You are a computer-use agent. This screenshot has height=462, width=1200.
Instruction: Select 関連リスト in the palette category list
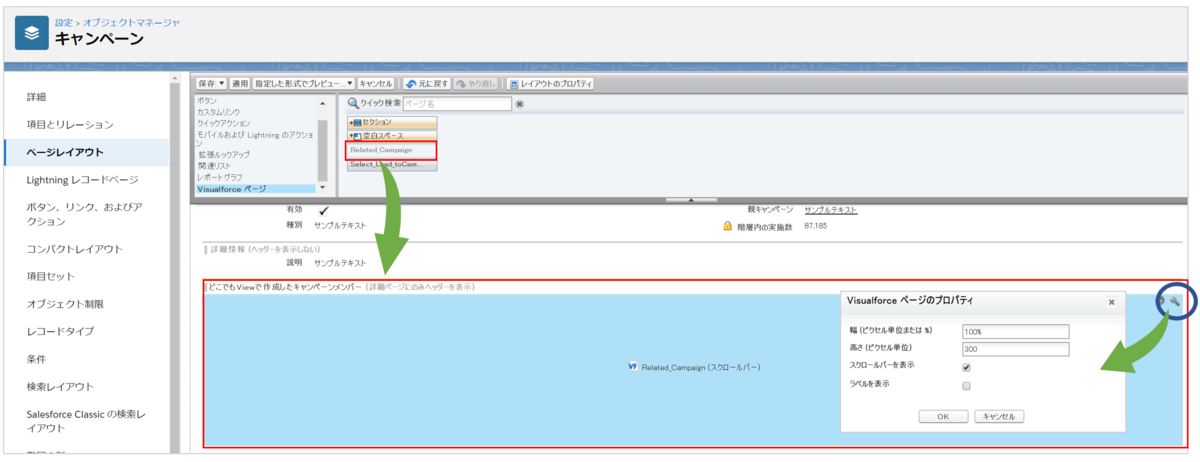[213, 166]
